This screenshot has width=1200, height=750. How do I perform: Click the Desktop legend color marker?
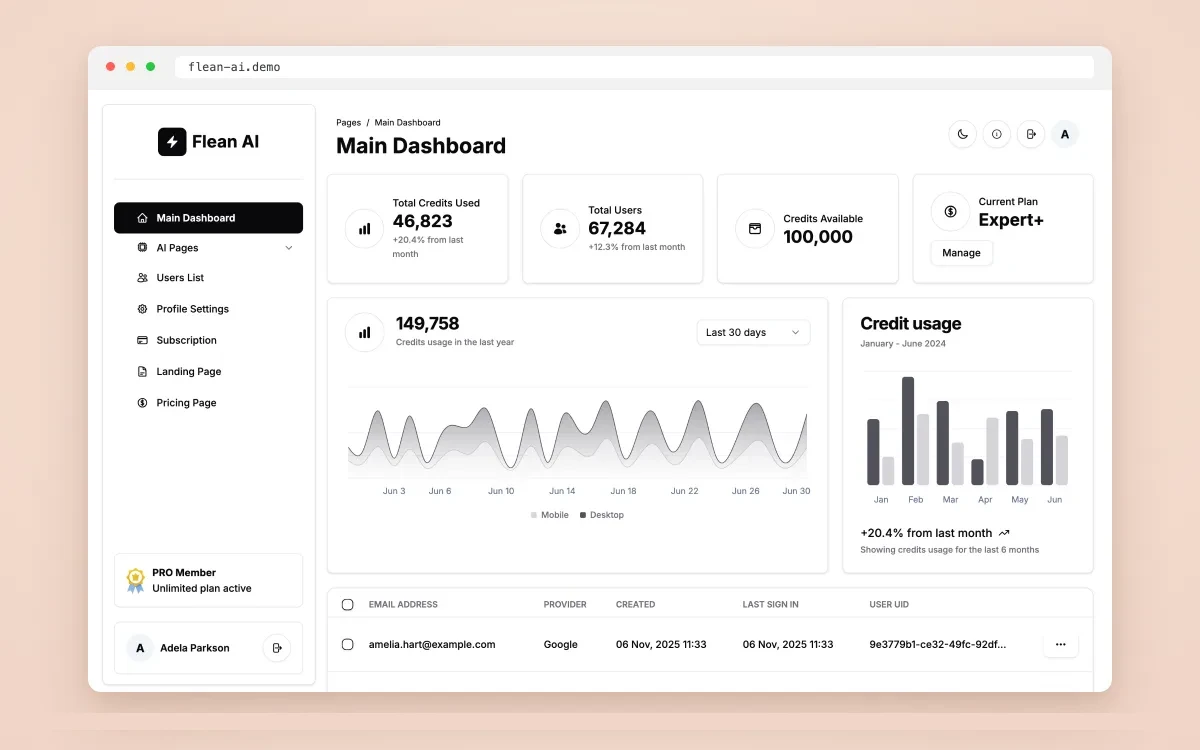click(x=583, y=515)
